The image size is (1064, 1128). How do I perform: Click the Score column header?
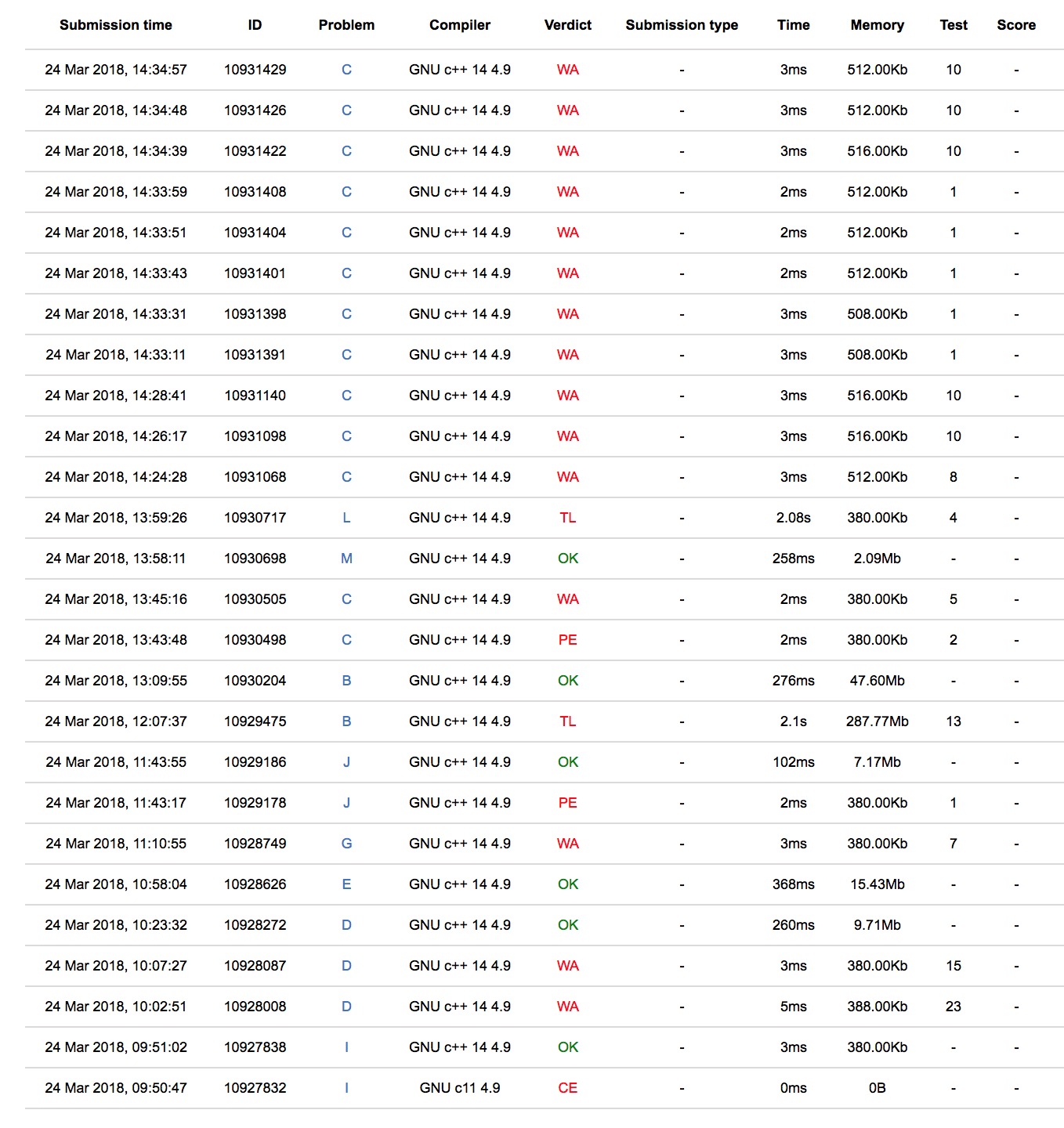(1016, 25)
